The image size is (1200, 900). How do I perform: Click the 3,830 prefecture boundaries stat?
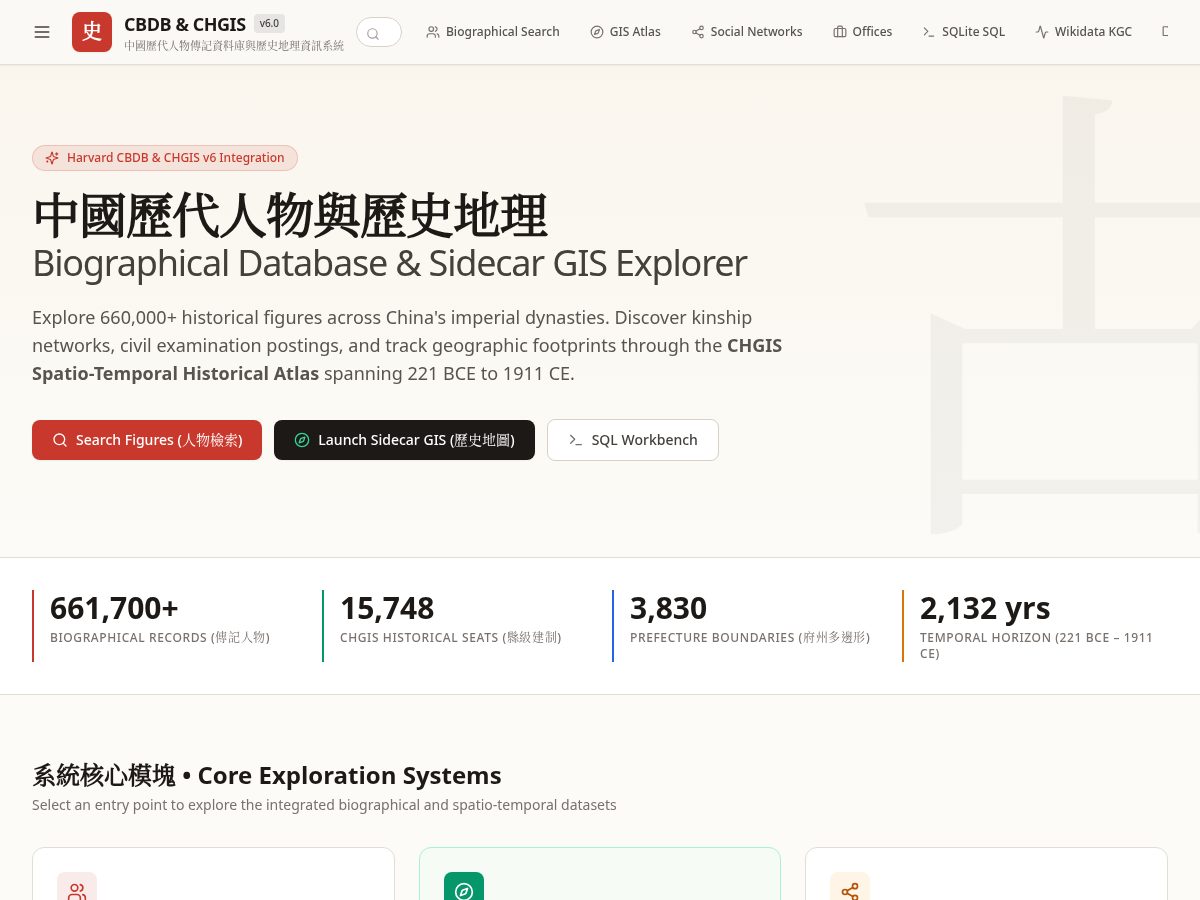pos(745,626)
